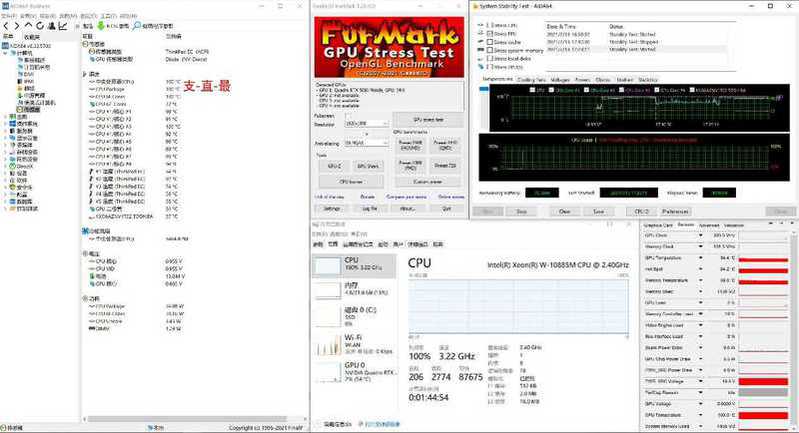Open FurMark Settings
The width and height of the screenshot is (799, 433).
332,208
